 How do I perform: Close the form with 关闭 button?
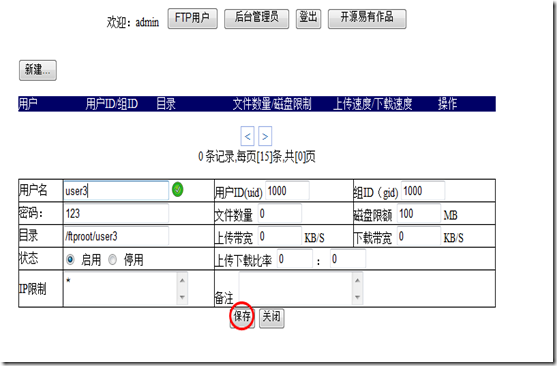pyautogui.click(x=271, y=318)
